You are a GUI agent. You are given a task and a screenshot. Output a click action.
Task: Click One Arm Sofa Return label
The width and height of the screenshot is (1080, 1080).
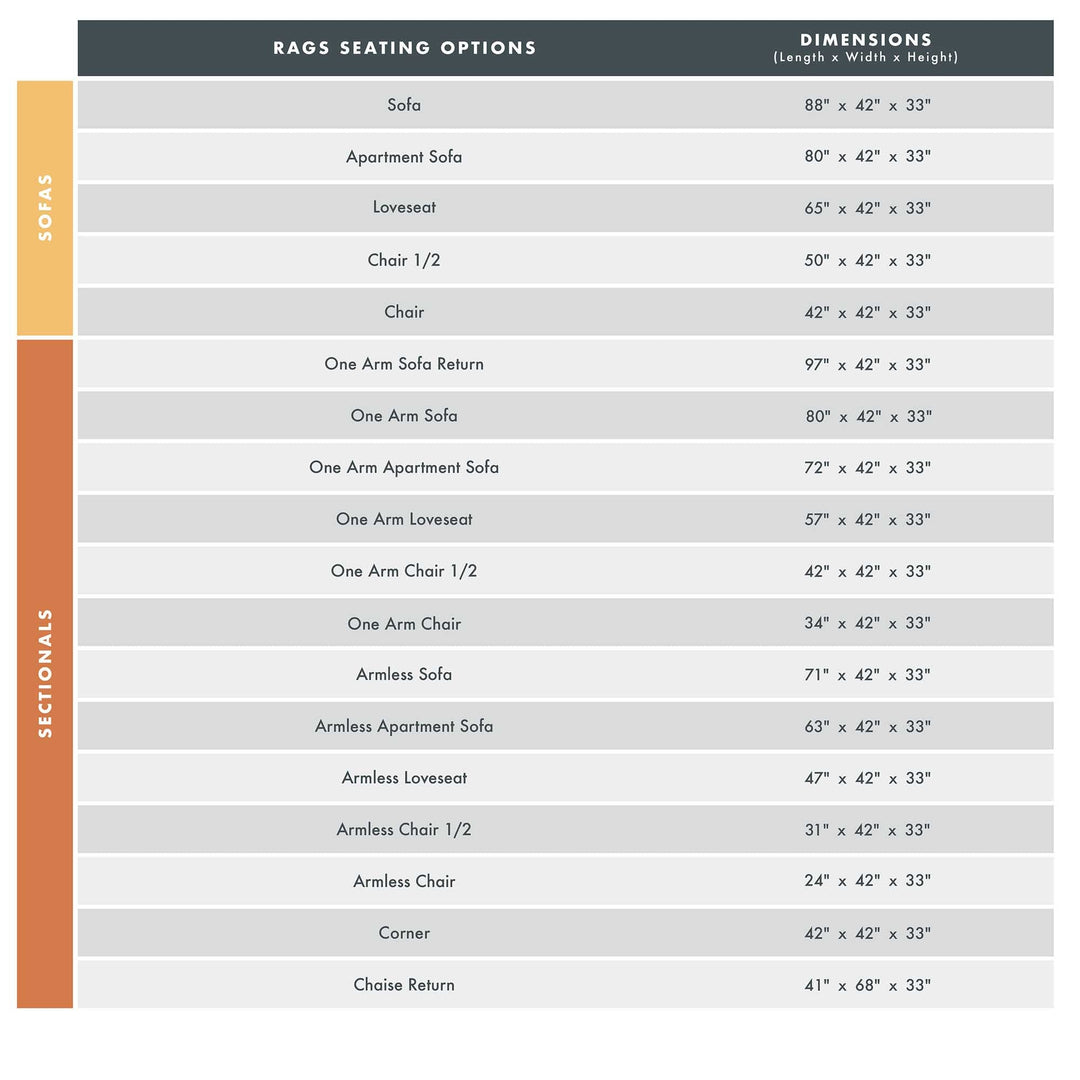coord(404,364)
